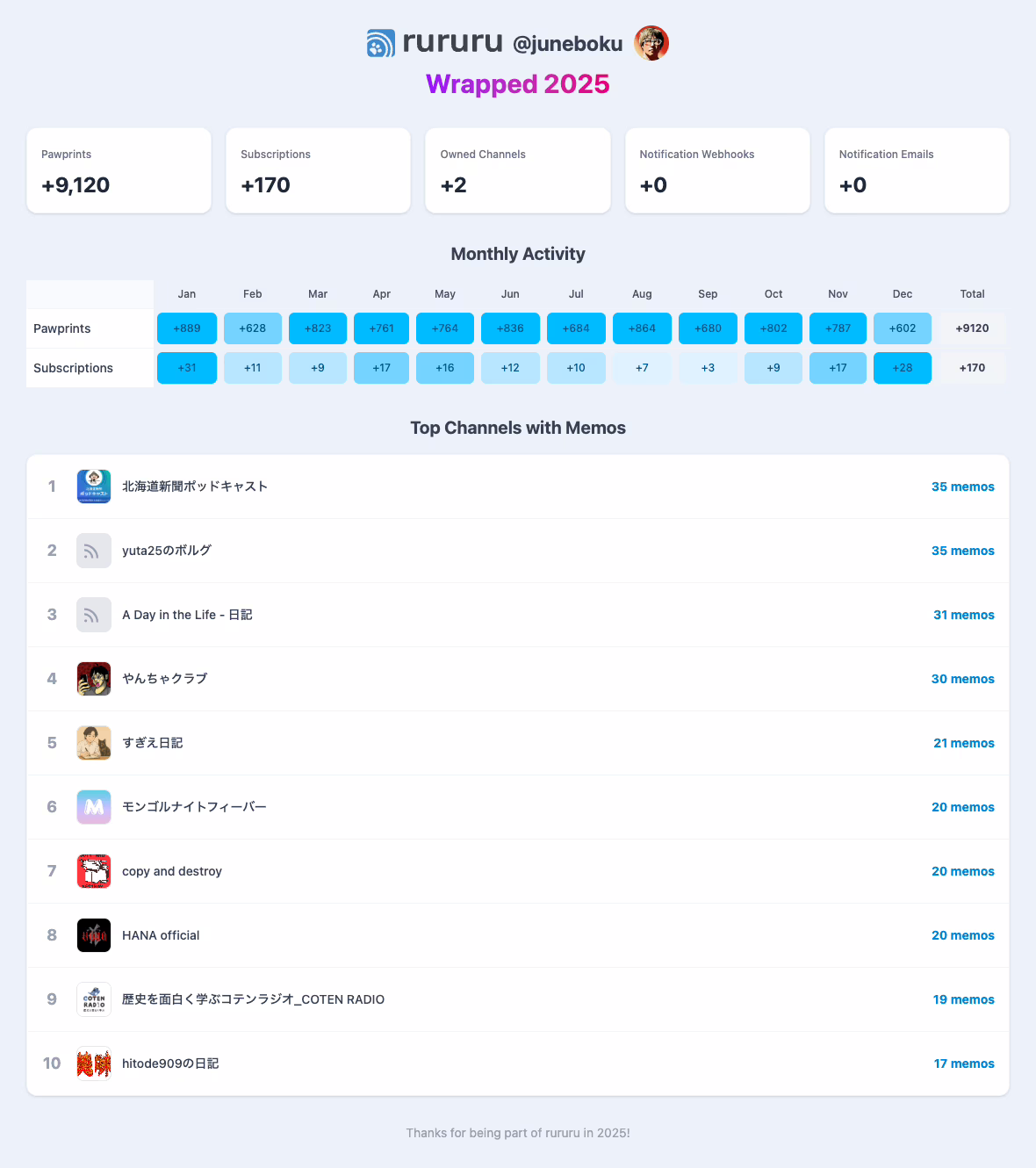Open the 35 memos link for 北海道新聞ポッドキャスト

(962, 487)
